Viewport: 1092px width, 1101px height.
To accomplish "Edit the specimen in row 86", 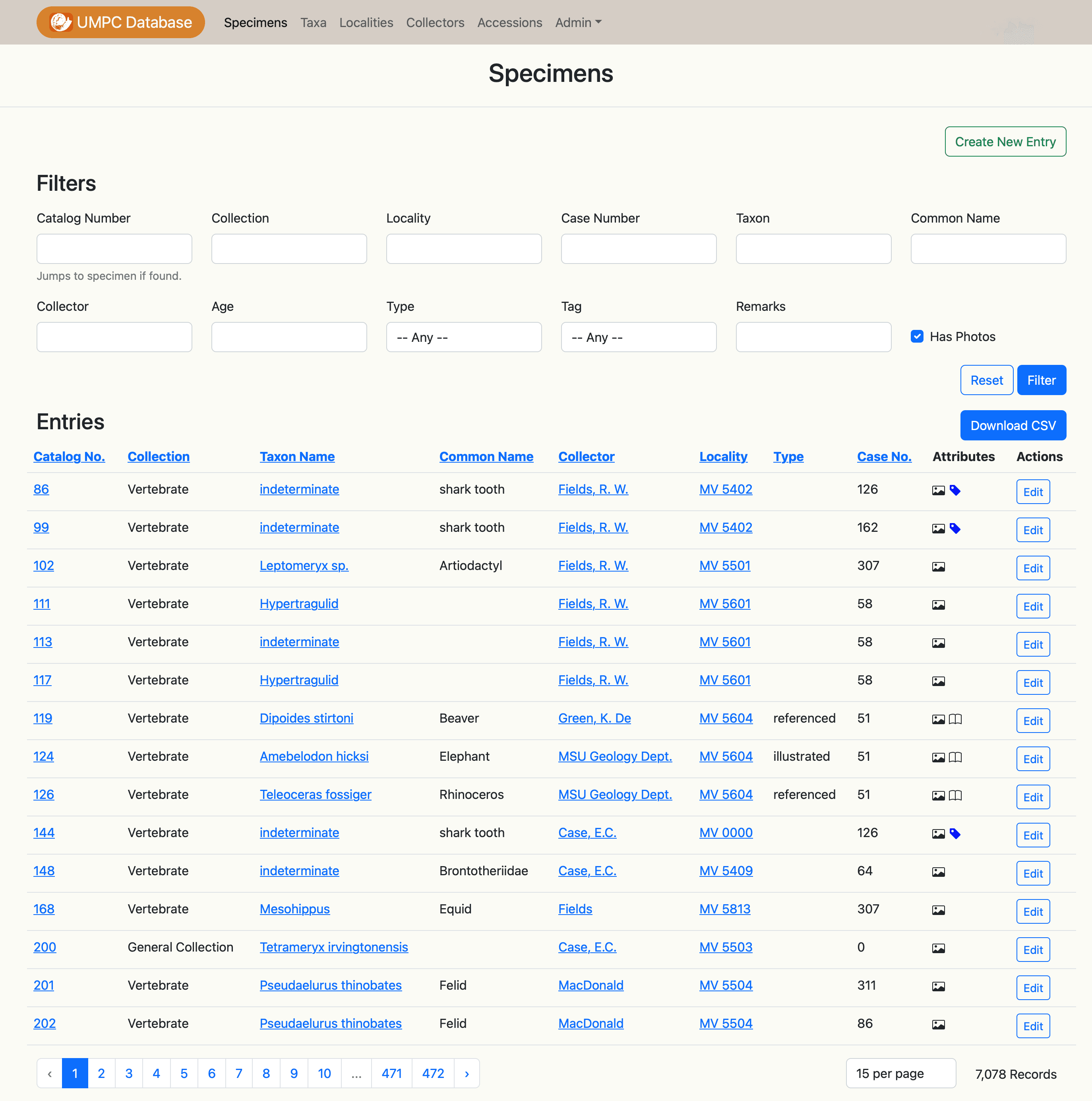I will (x=1033, y=492).
